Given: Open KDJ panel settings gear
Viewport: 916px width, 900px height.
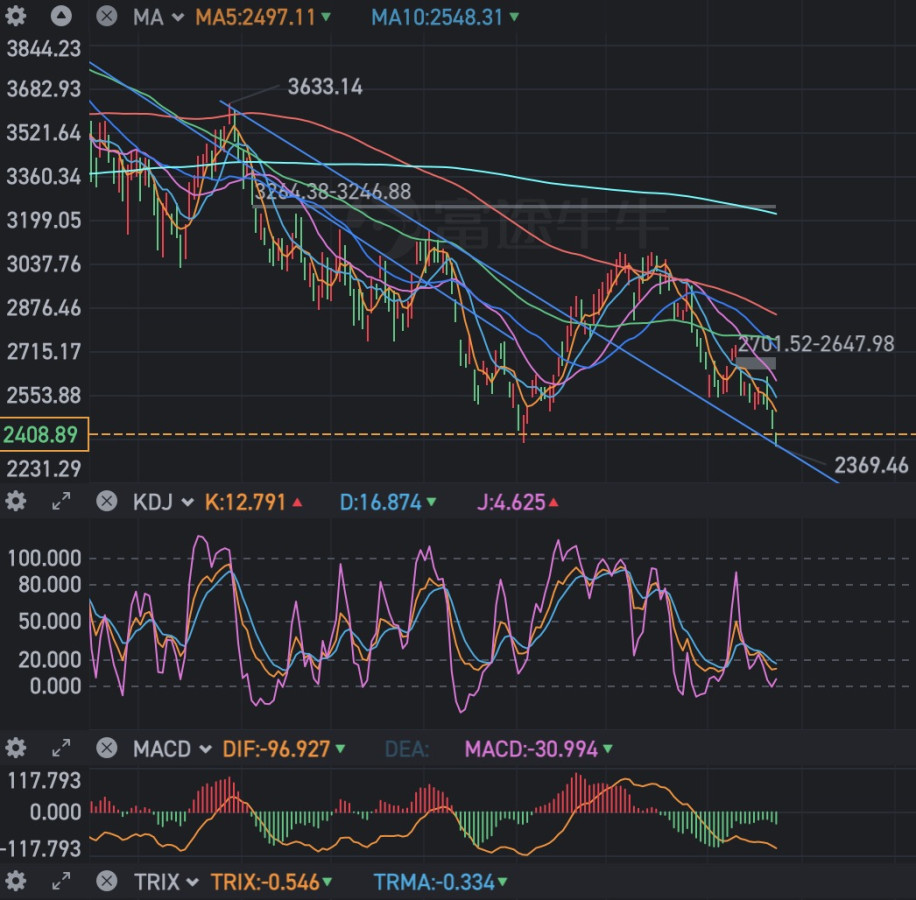Looking at the screenshot, I should pos(16,501).
